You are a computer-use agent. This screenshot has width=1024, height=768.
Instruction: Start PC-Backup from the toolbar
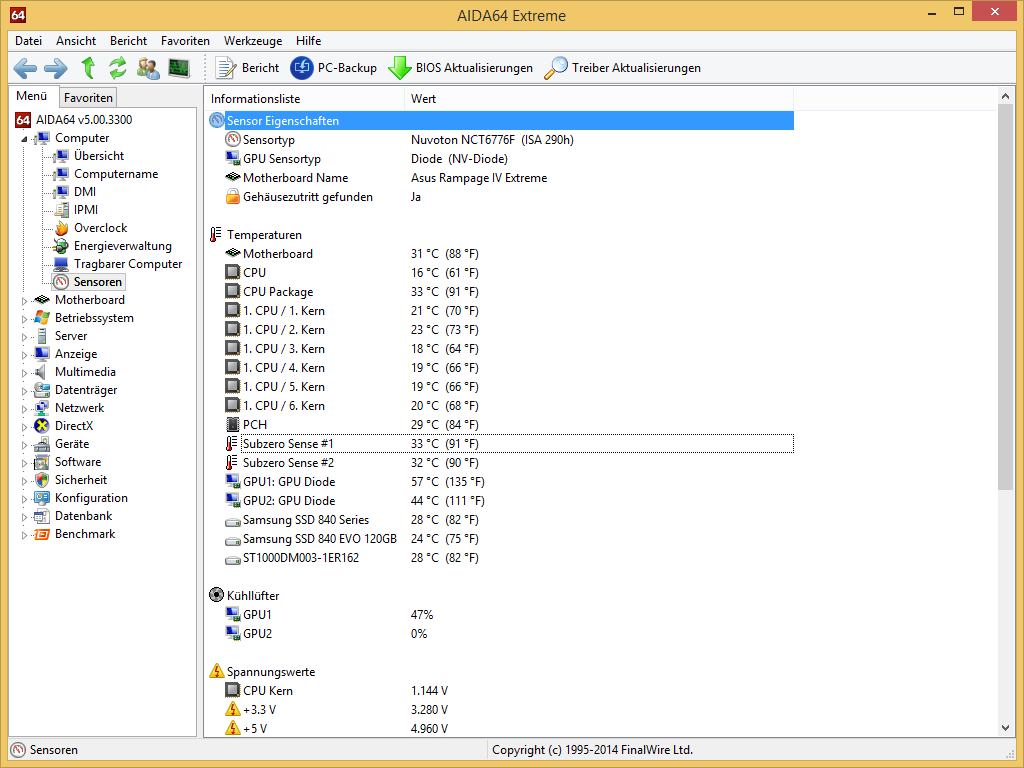click(x=334, y=68)
